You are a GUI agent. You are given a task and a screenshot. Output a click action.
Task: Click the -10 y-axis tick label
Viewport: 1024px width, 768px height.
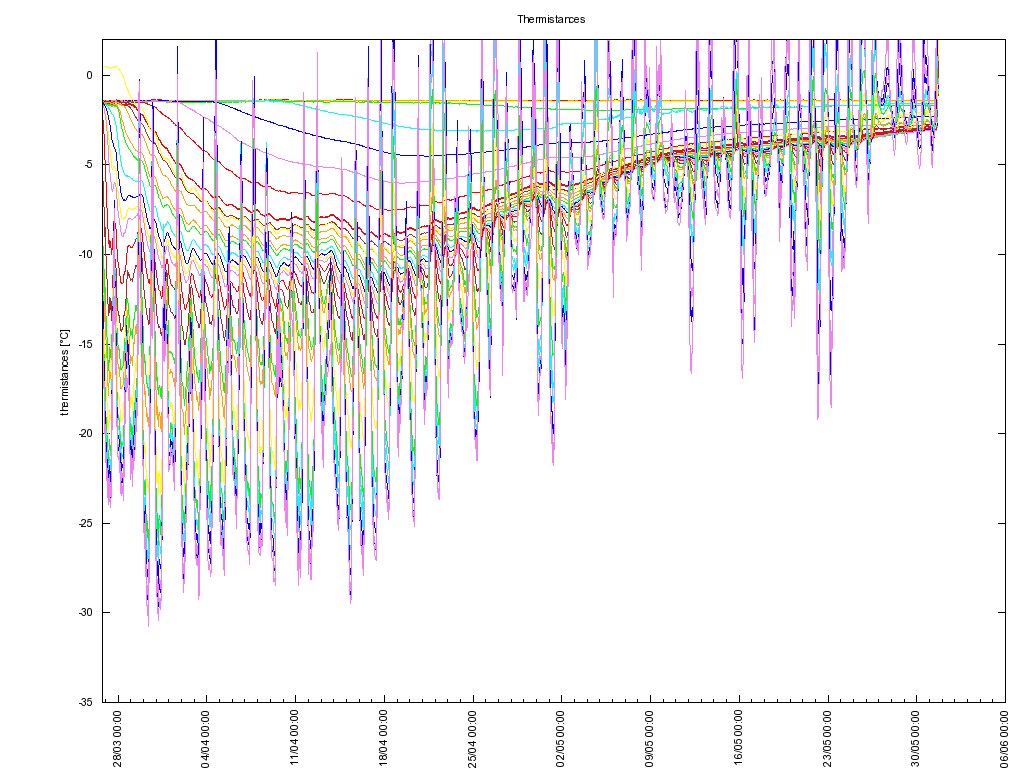(85, 254)
